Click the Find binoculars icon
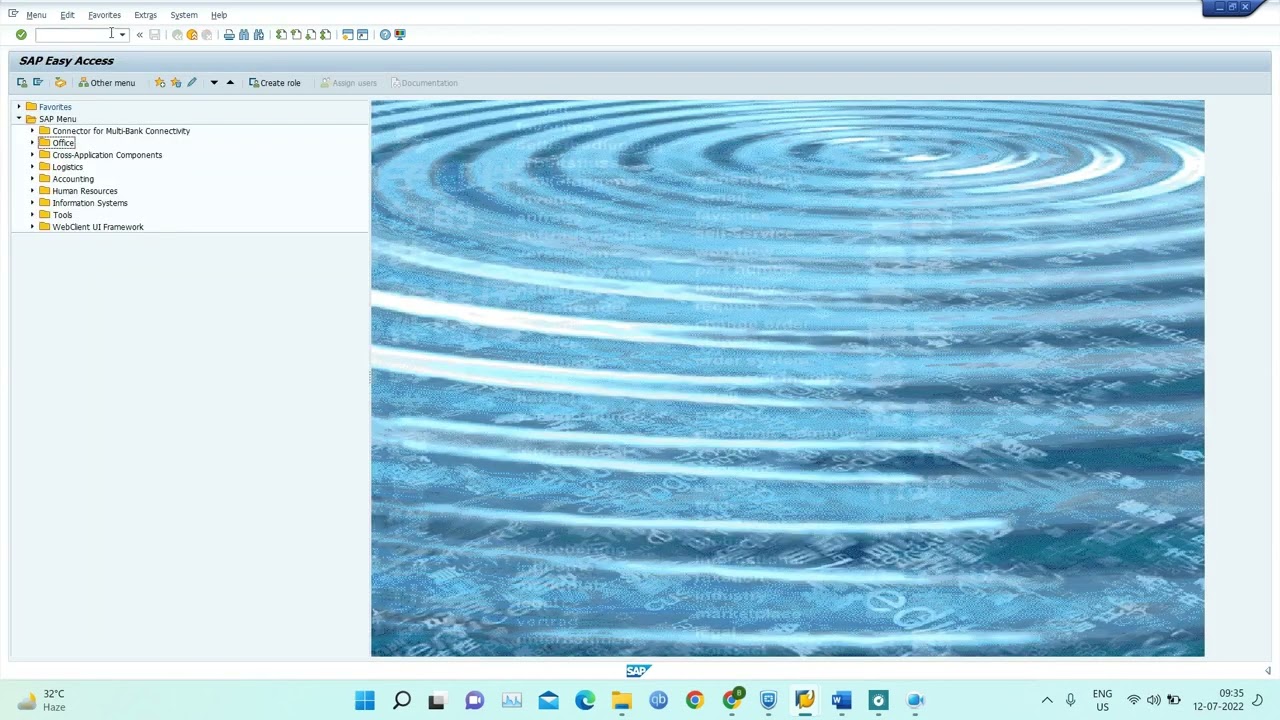Viewport: 1280px width, 720px height. pyautogui.click(x=244, y=35)
